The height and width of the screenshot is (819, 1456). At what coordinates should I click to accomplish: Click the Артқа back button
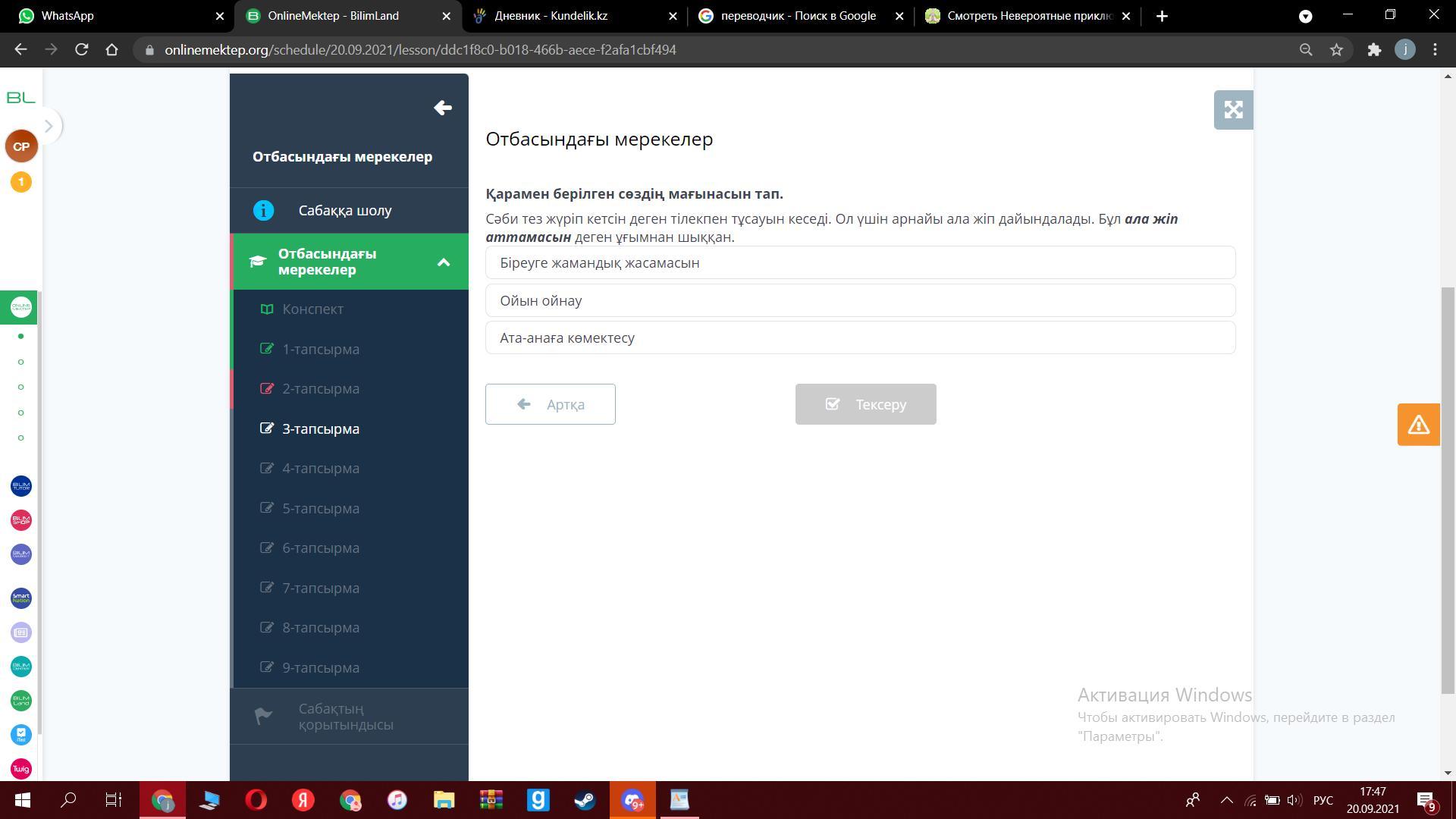[550, 404]
